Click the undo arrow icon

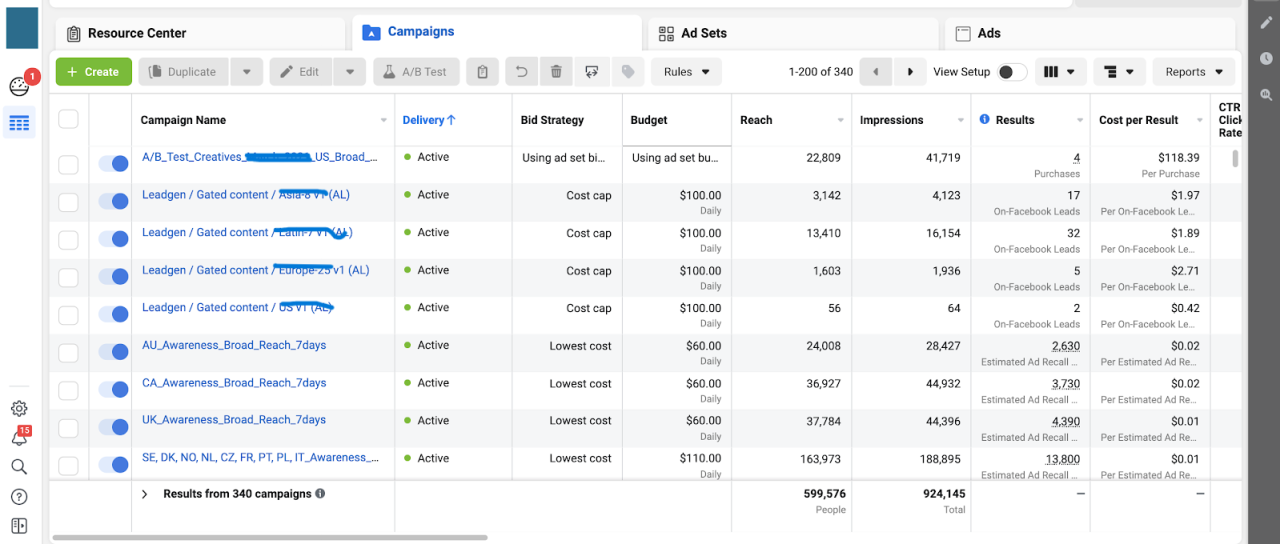[521, 72]
